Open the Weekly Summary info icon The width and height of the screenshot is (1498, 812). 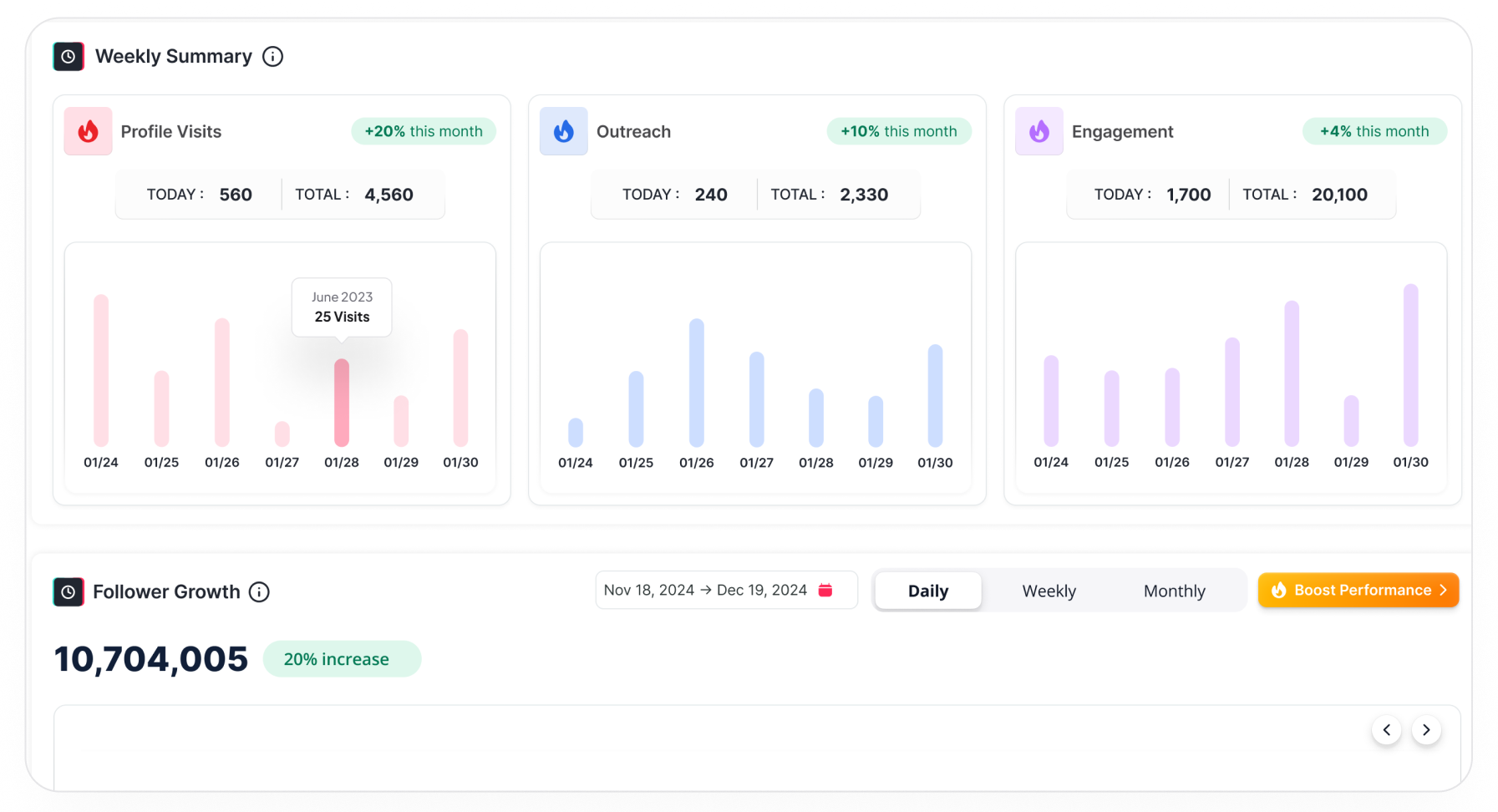(x=272, y=57)
